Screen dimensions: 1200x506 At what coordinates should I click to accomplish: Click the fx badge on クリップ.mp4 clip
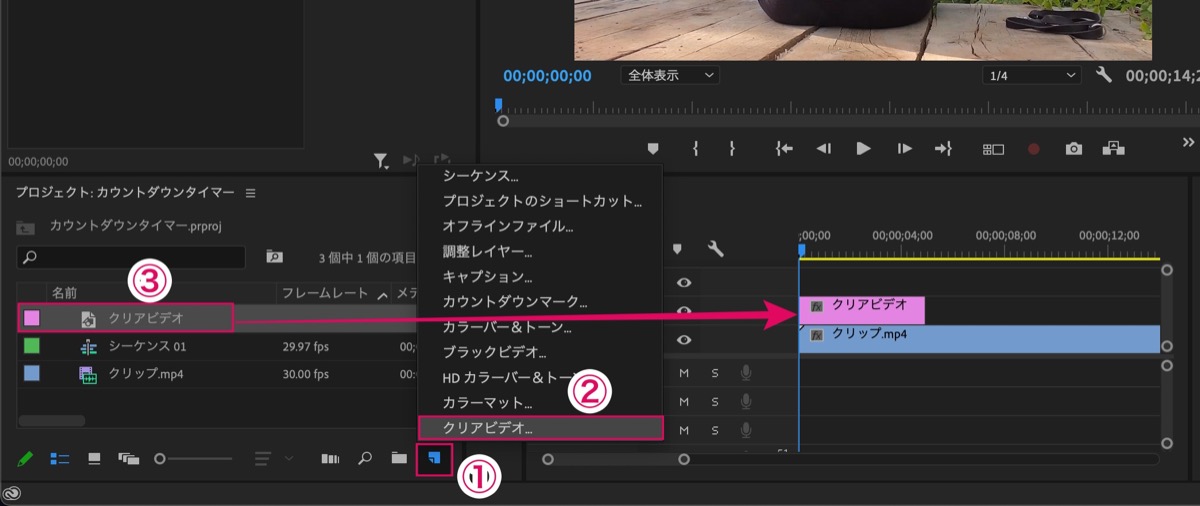point(817,335)
